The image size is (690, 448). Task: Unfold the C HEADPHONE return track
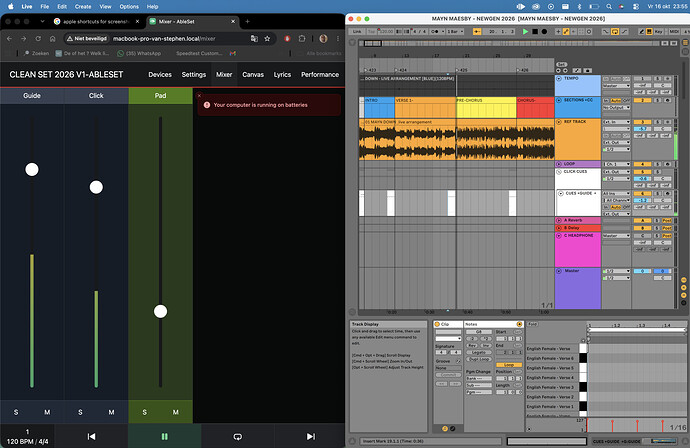coord(559,236)
